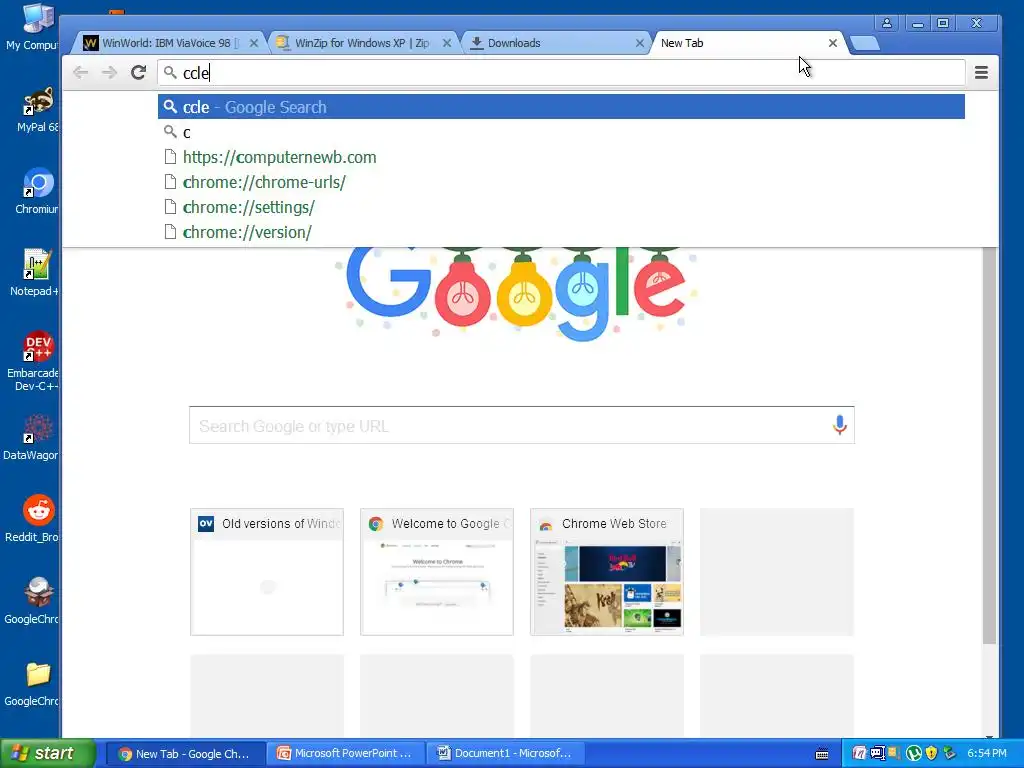Choose https://computernewb.com suggestion
Screen dimensions: 1024x768
pyautogui.click(x=561, y=157)
